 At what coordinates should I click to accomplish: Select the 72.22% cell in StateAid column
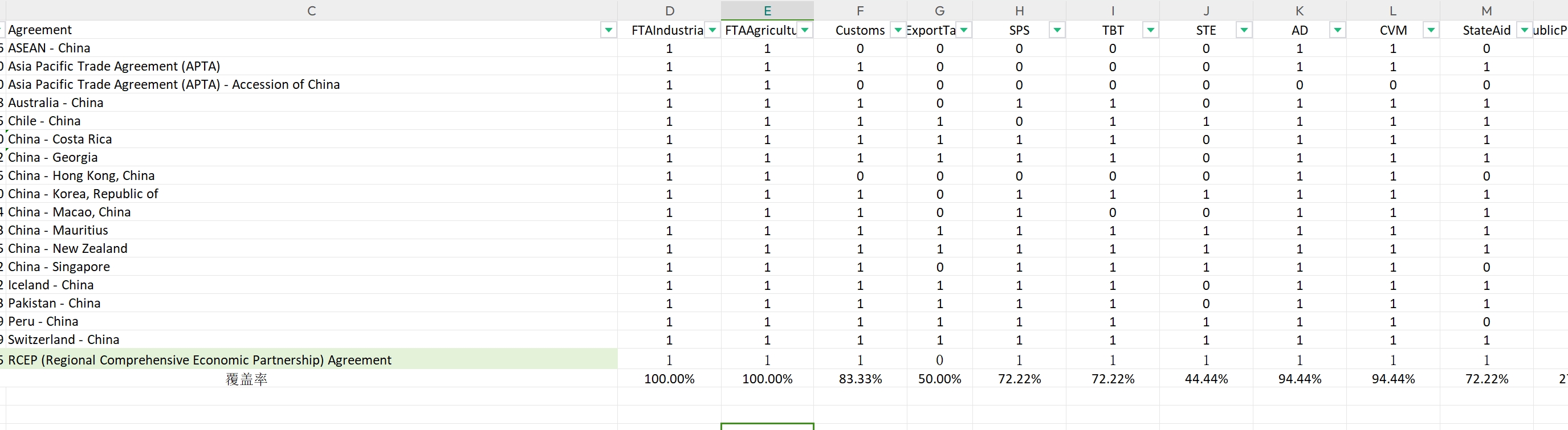click(1486, 379)
